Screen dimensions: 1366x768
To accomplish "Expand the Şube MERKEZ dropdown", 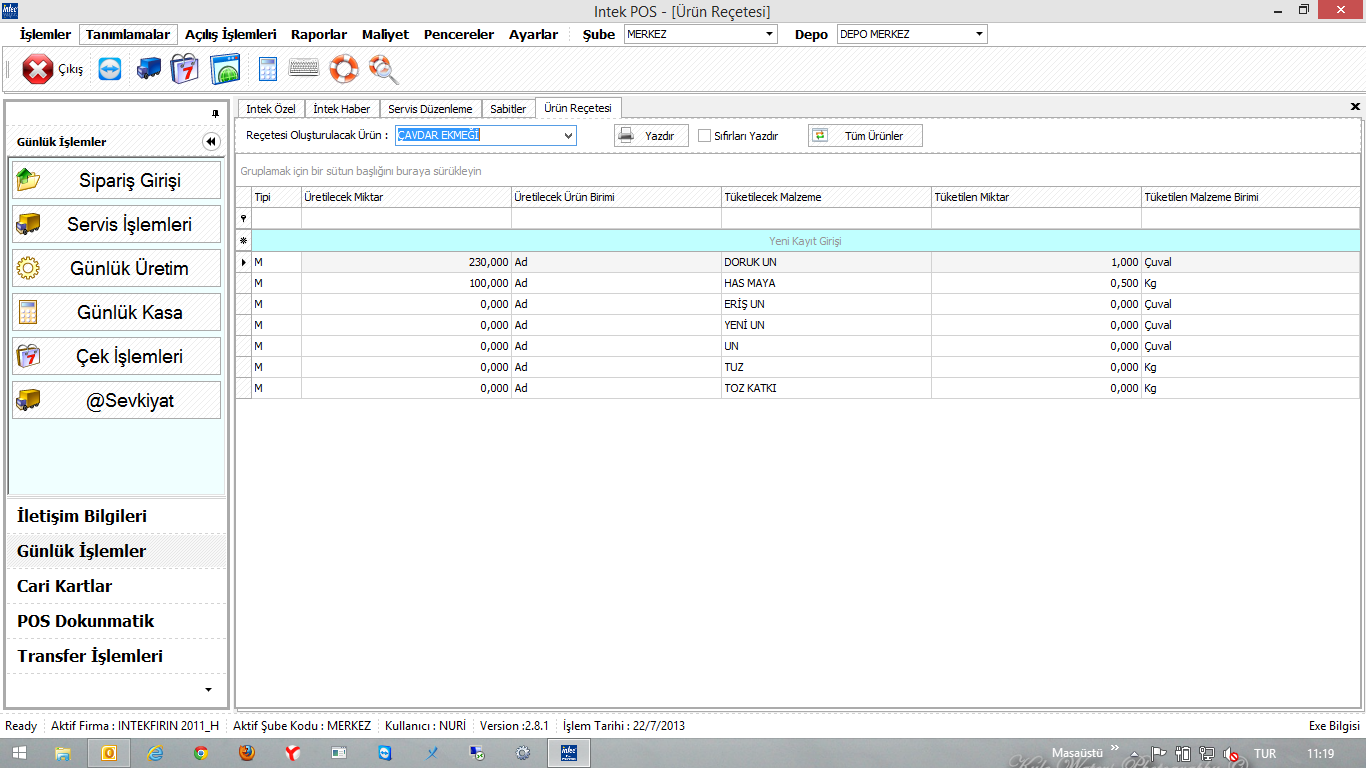I will (769, 34).
